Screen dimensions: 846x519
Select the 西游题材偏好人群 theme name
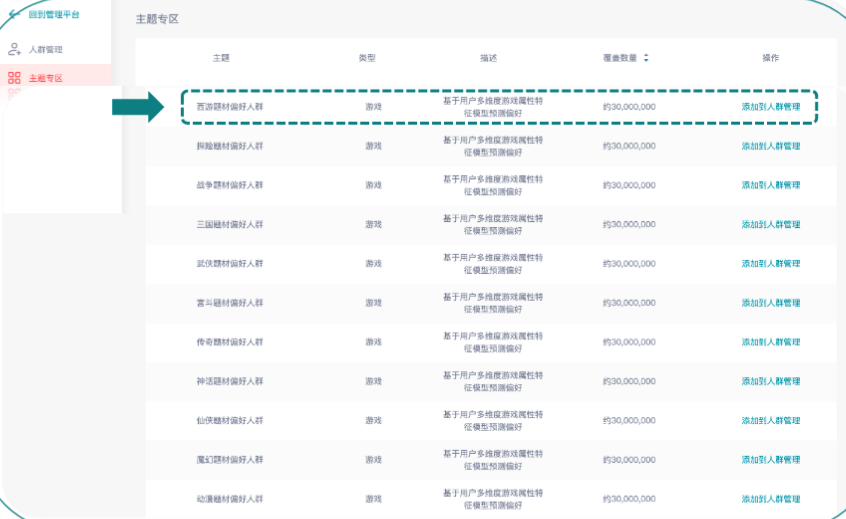[229, 106]
